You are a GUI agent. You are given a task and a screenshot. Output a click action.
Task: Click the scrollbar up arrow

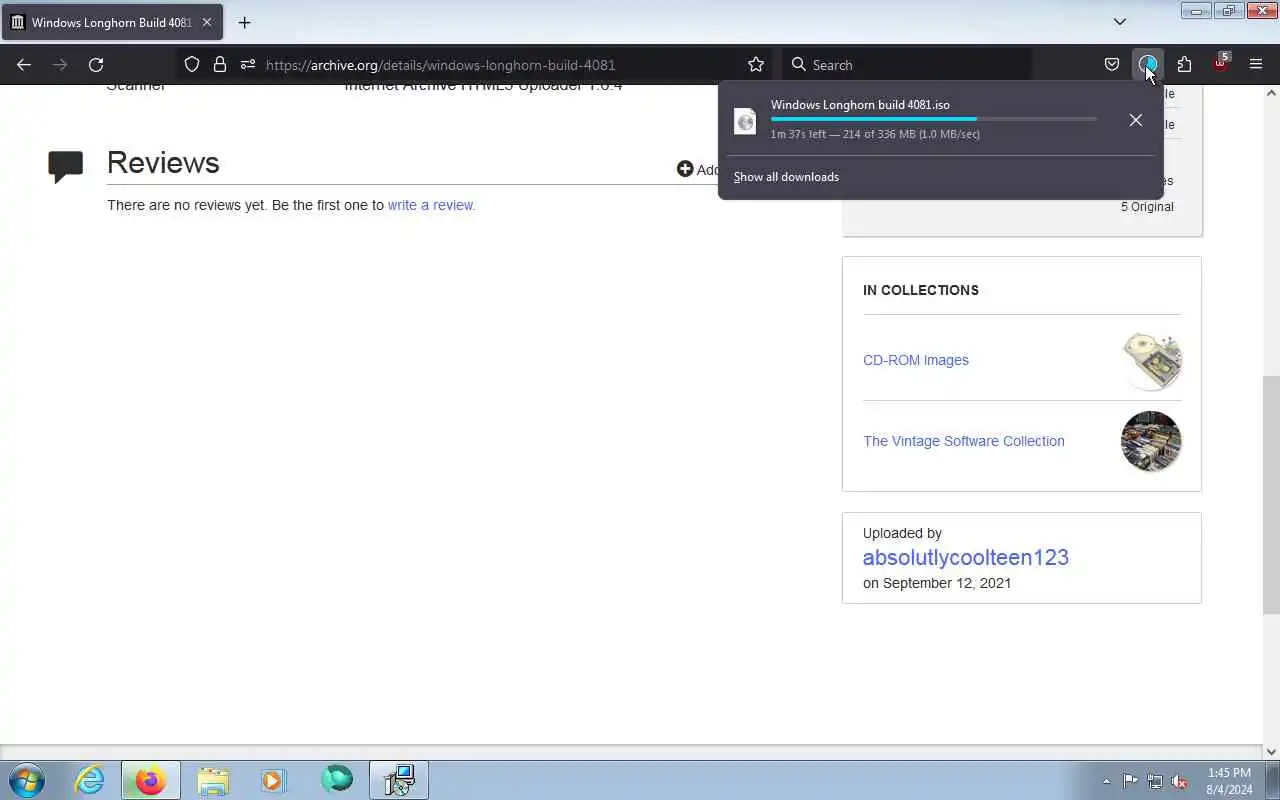click(x=1271, y=93)
